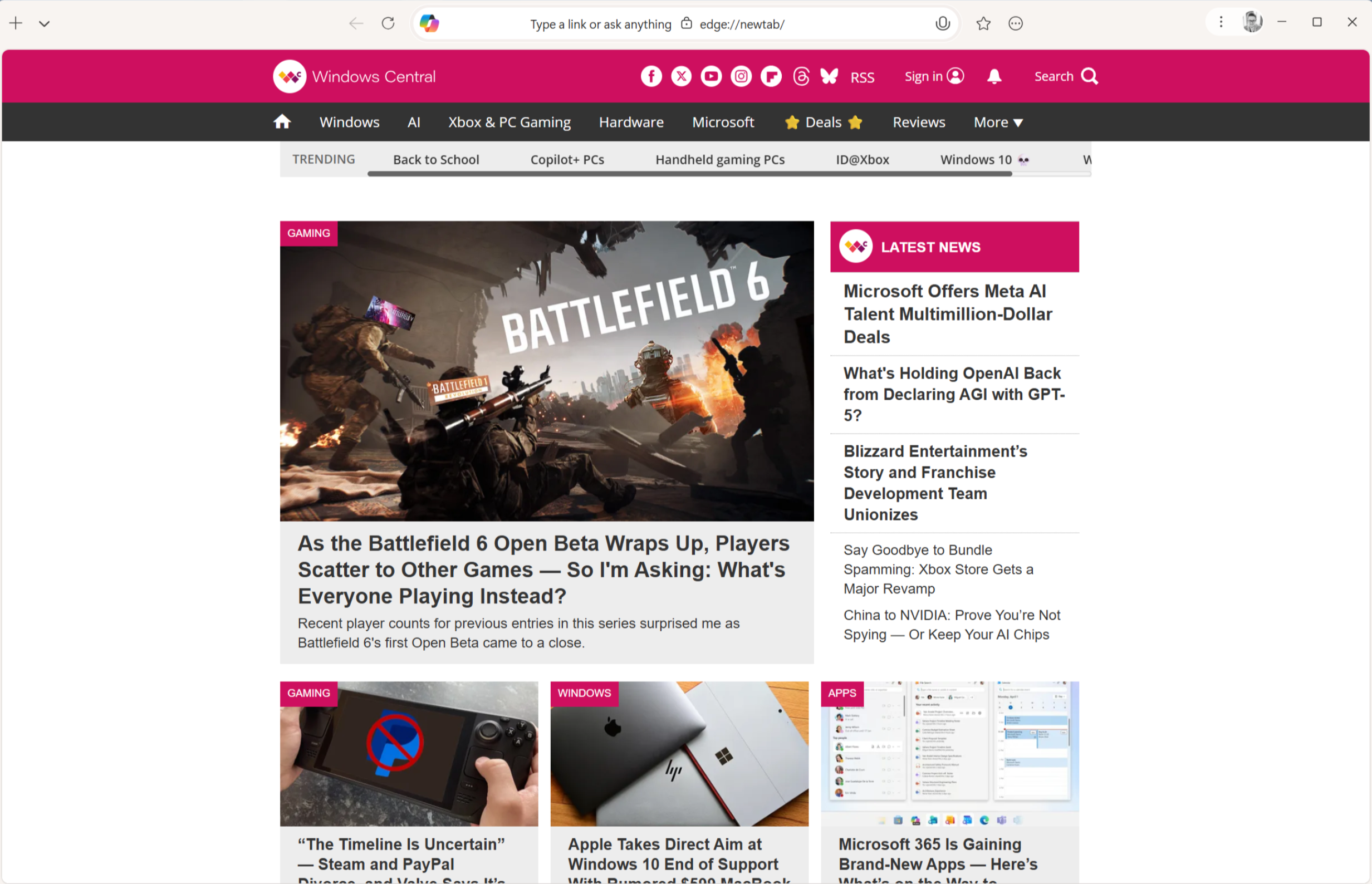Go back with the browser back arrow
This screenshot has width=1372, height=884.
pos(356,23)
